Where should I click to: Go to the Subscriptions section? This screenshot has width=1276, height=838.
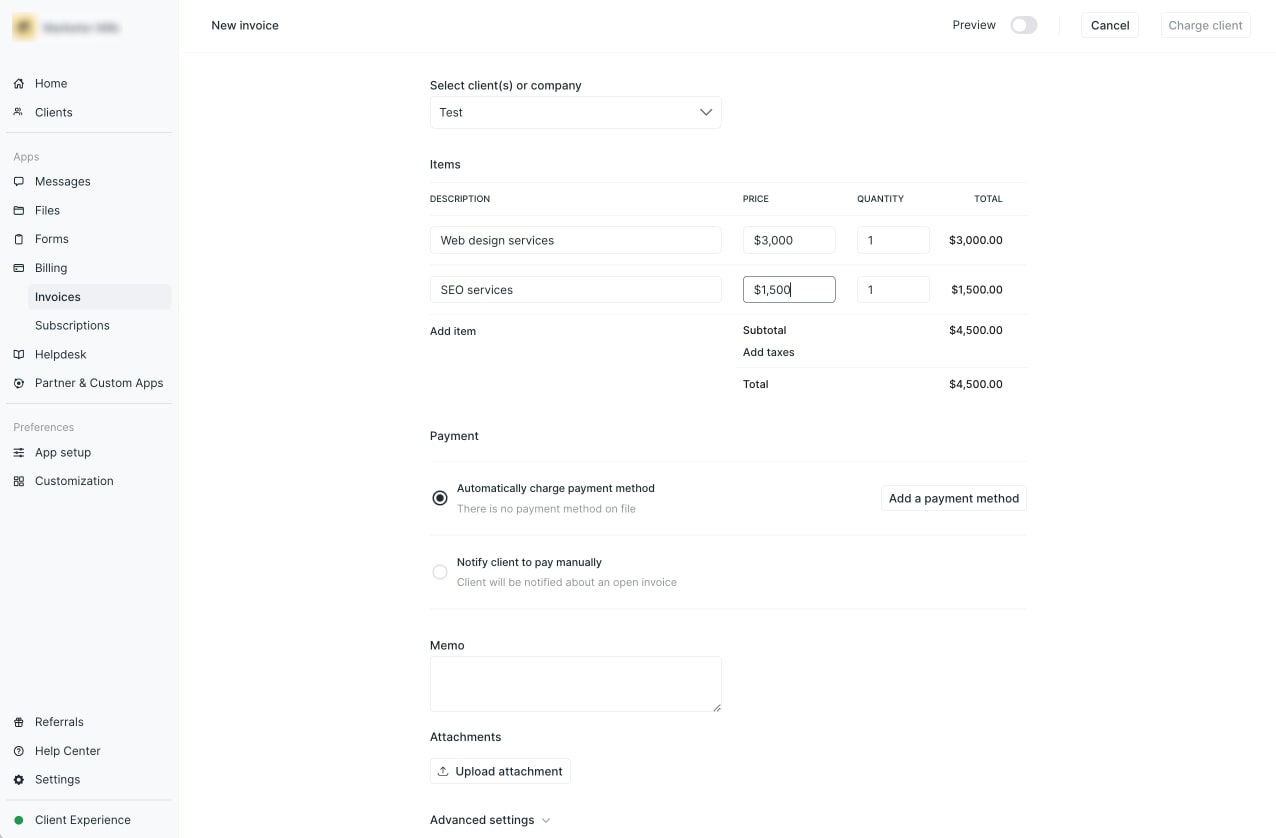72,325
